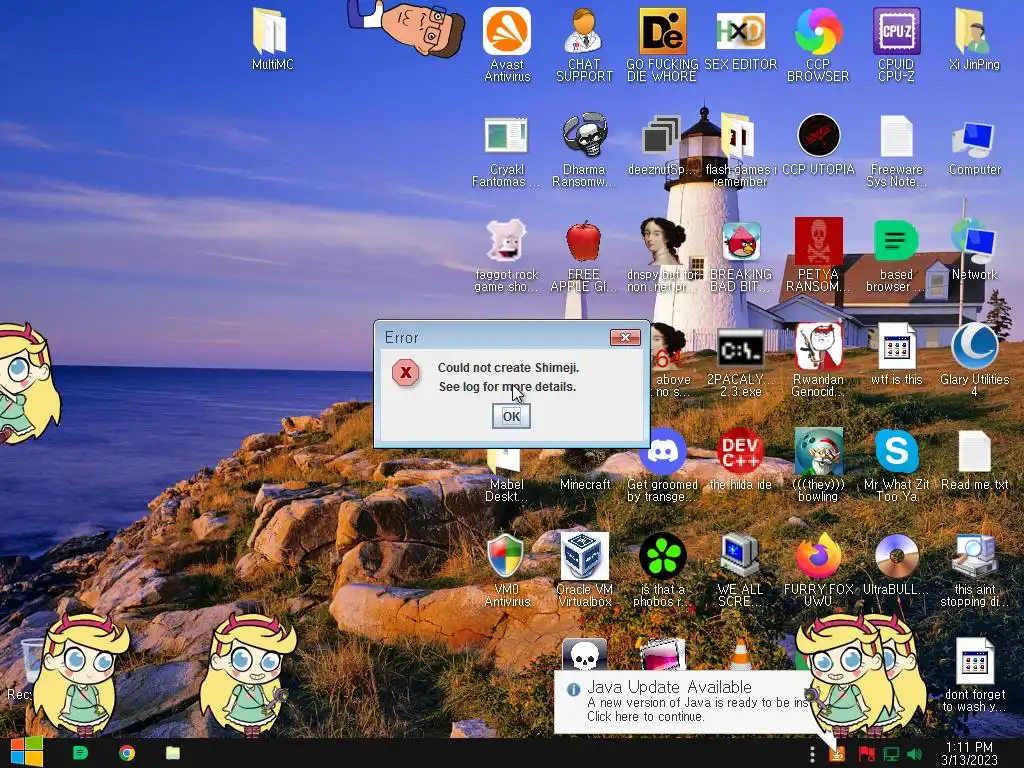Open the UltraBULL... disc icon

(896, 566)
